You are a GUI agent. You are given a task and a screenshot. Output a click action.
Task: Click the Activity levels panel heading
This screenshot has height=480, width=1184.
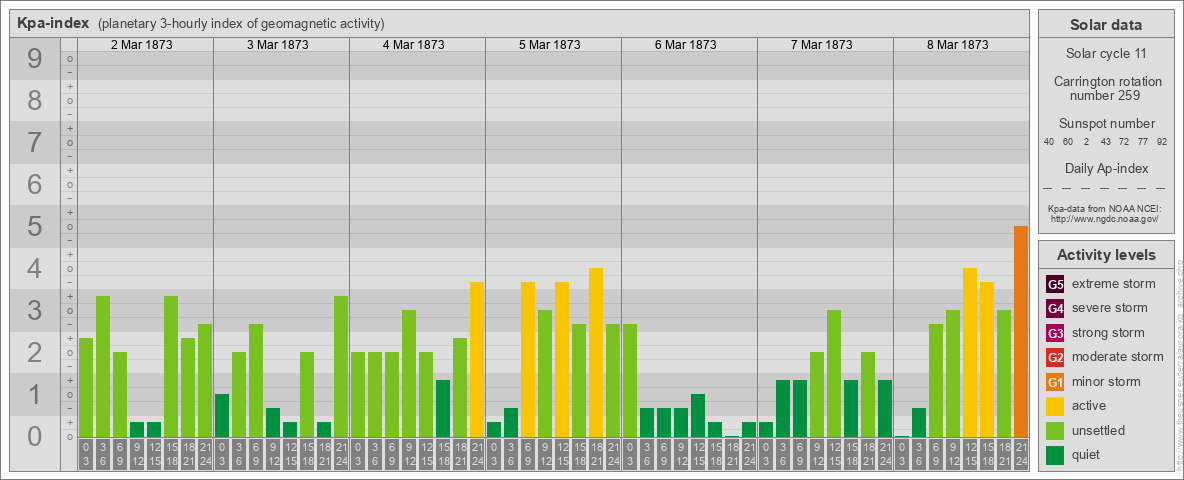(1106, 255)
